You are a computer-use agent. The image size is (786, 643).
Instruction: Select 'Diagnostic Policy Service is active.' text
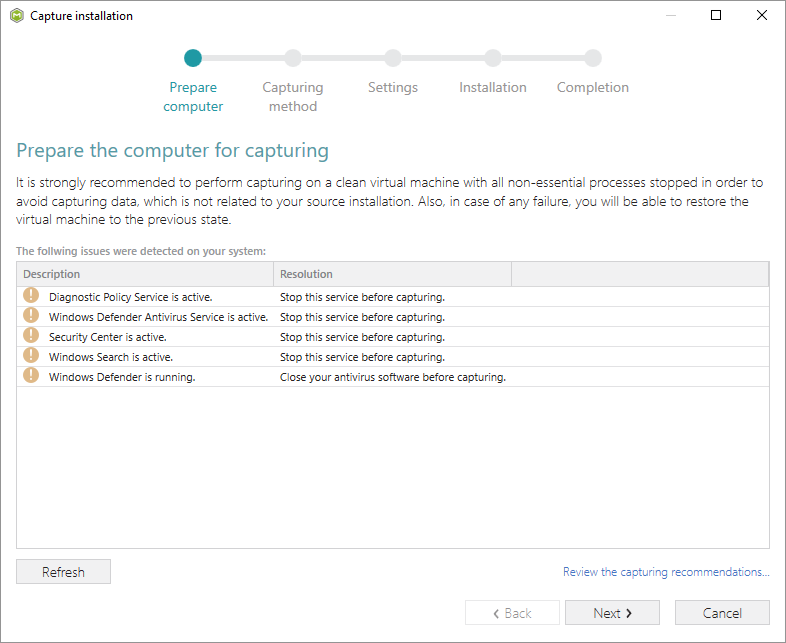point(131,297)
